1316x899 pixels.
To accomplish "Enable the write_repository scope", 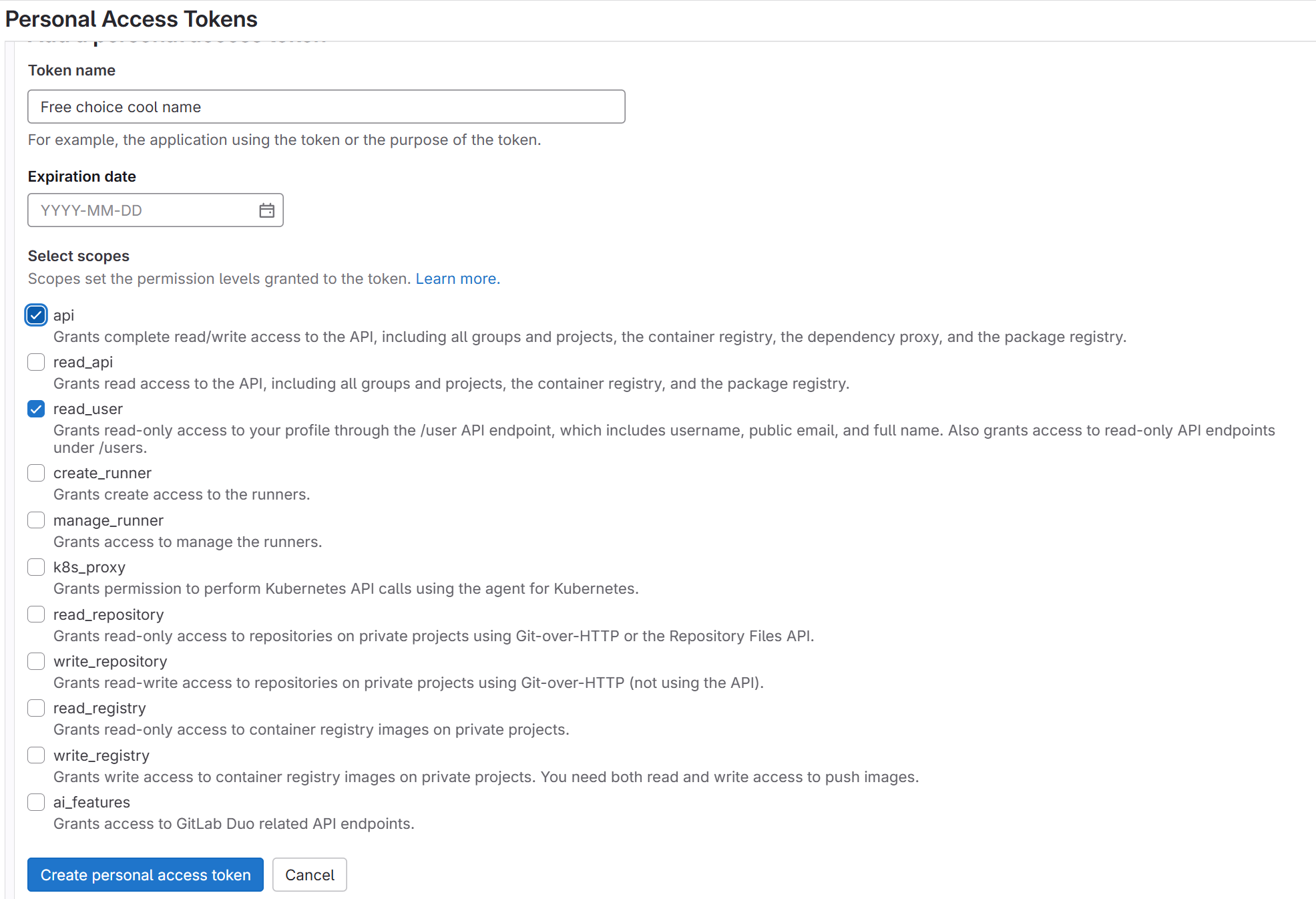I will [x=35, y=661].
